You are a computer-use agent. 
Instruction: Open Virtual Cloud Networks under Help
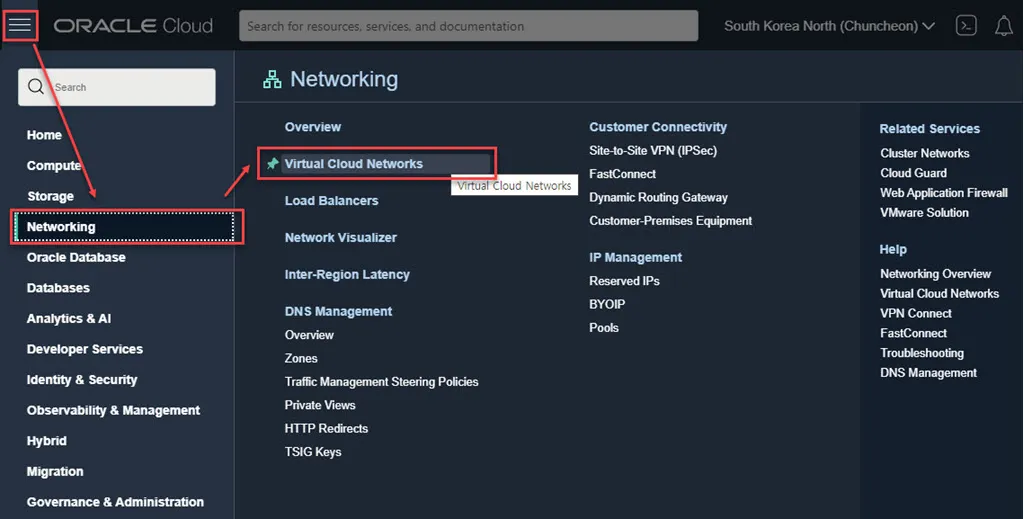(939, 294)
